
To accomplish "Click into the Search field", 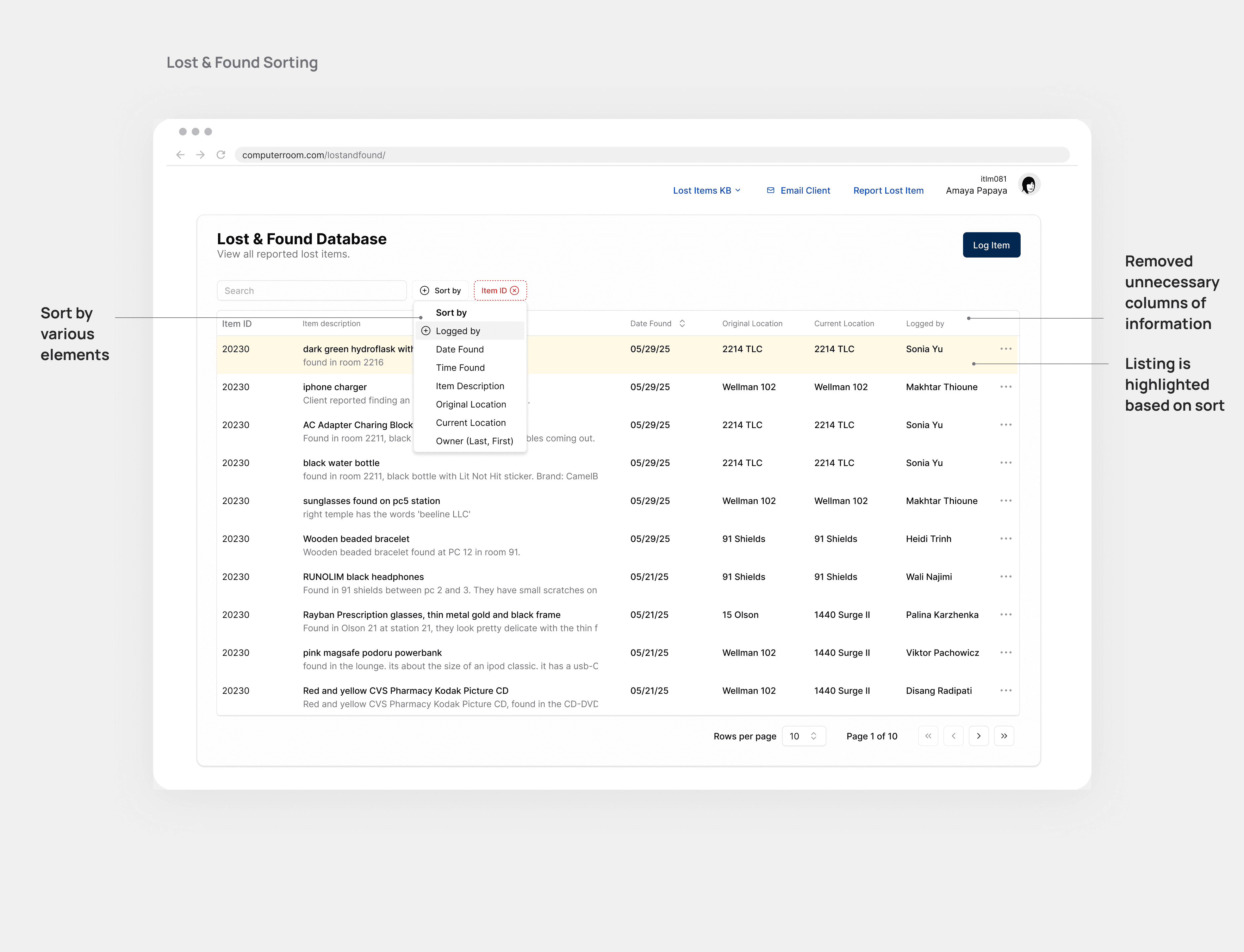I will pos(311,291).
